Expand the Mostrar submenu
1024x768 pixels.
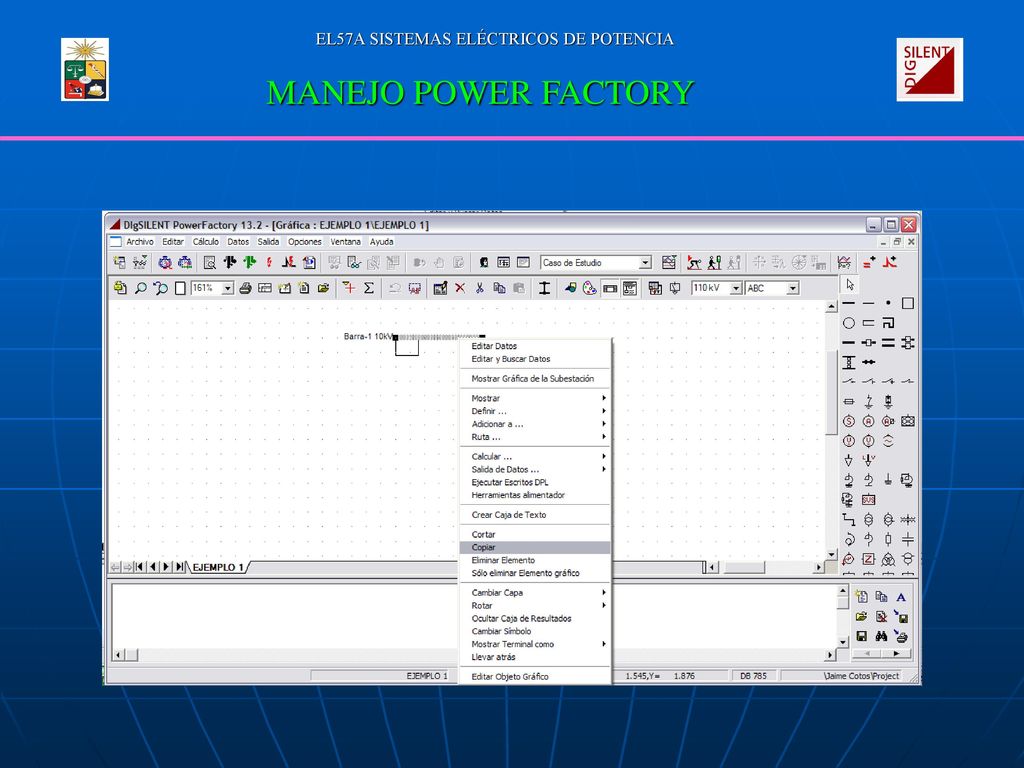(x=535, y=398)
